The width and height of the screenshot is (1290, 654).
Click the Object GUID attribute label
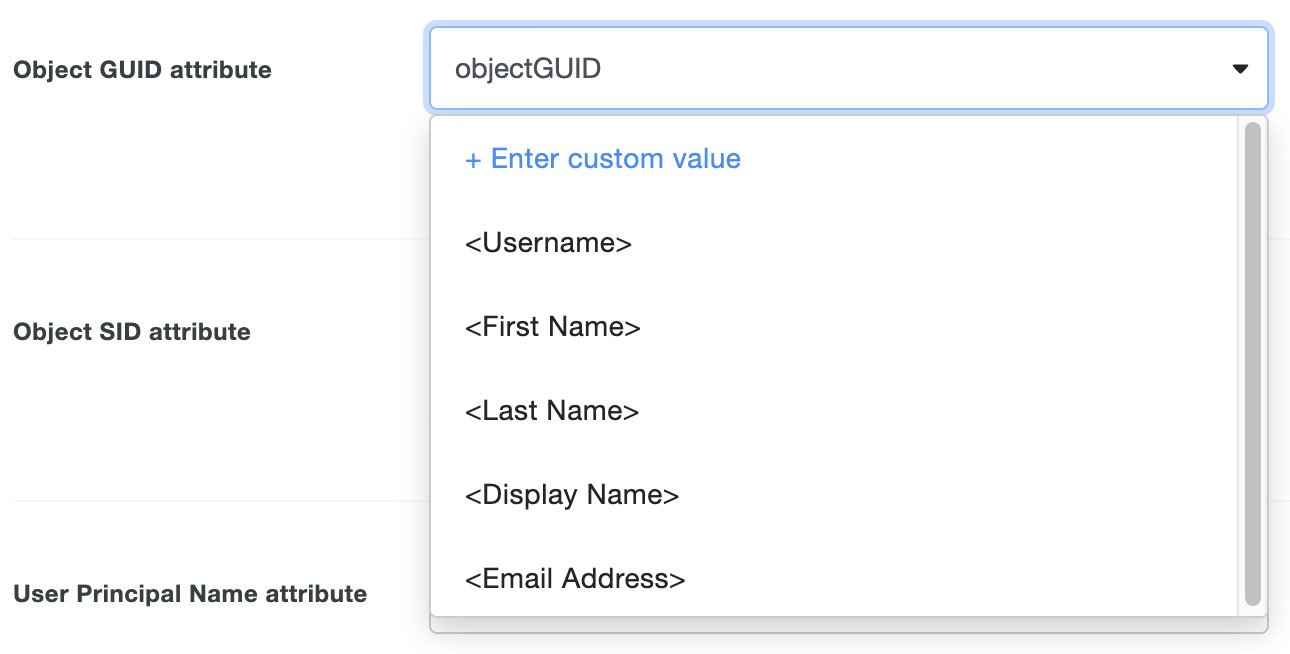point(142,70)
